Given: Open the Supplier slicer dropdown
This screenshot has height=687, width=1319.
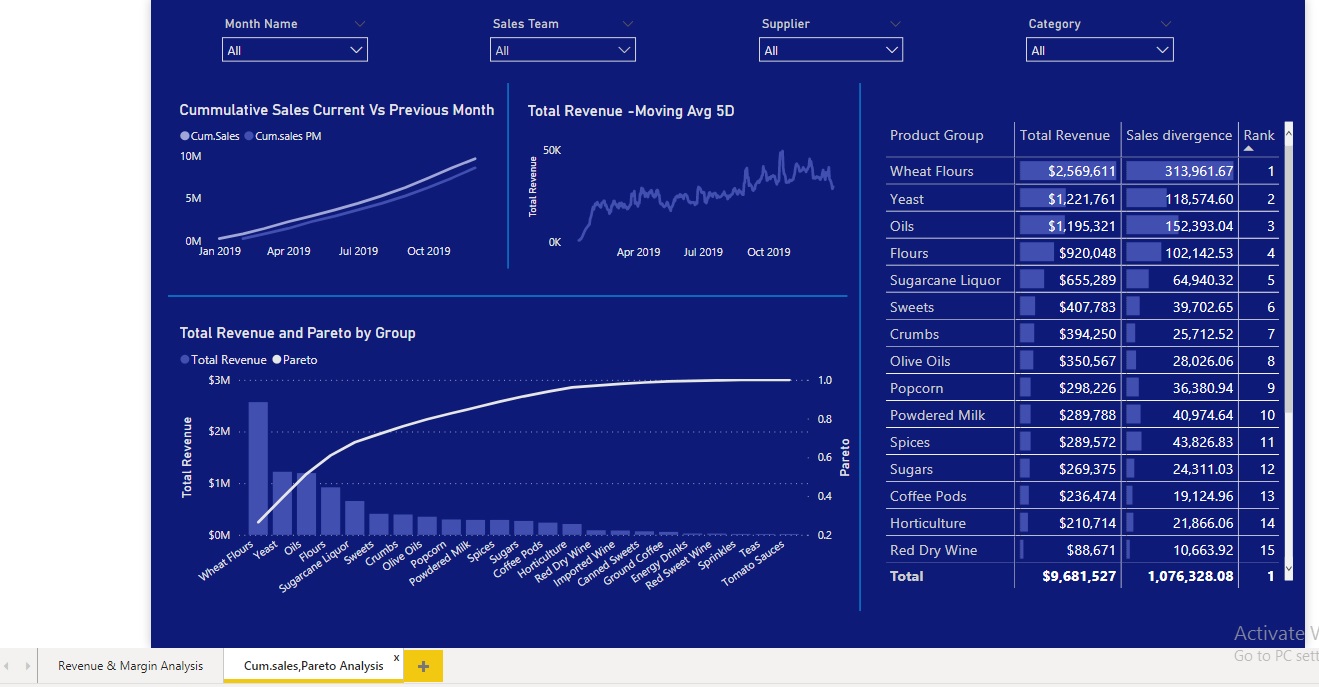Looking at the screenshot, I should click(892, 48).
